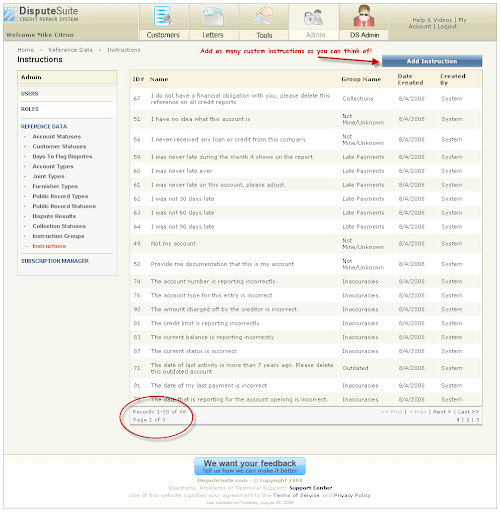Click the Logout link
Viewport: 500px width, 512px height.
447,27
